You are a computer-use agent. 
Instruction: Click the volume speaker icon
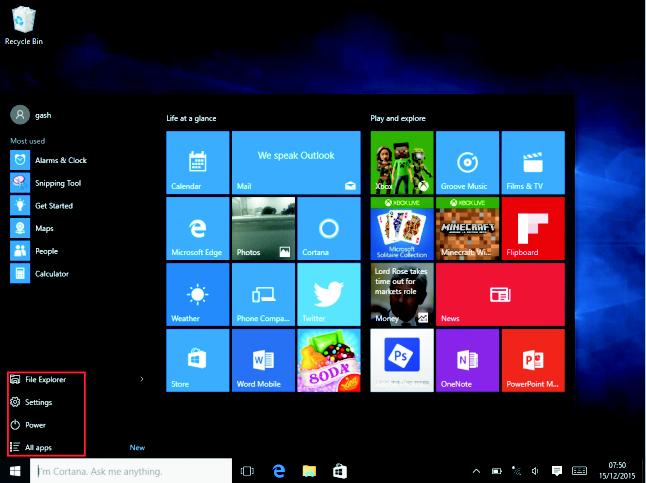point(535,471)
